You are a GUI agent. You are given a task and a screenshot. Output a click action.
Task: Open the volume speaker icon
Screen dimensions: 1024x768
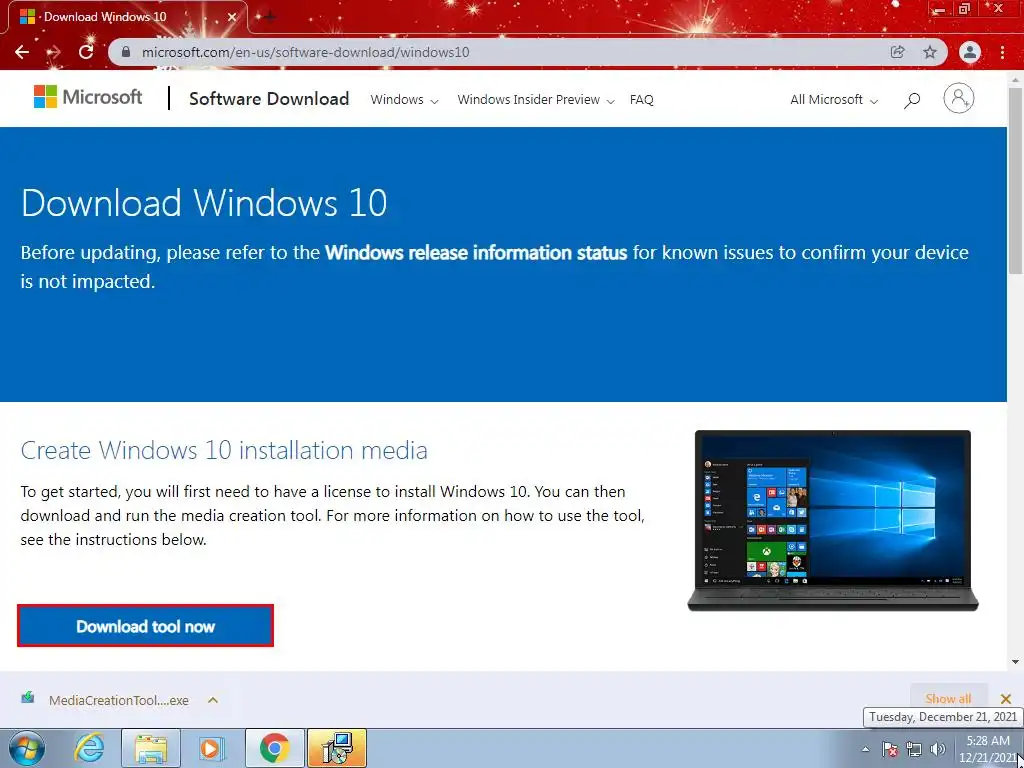click(x=938, y=749)
